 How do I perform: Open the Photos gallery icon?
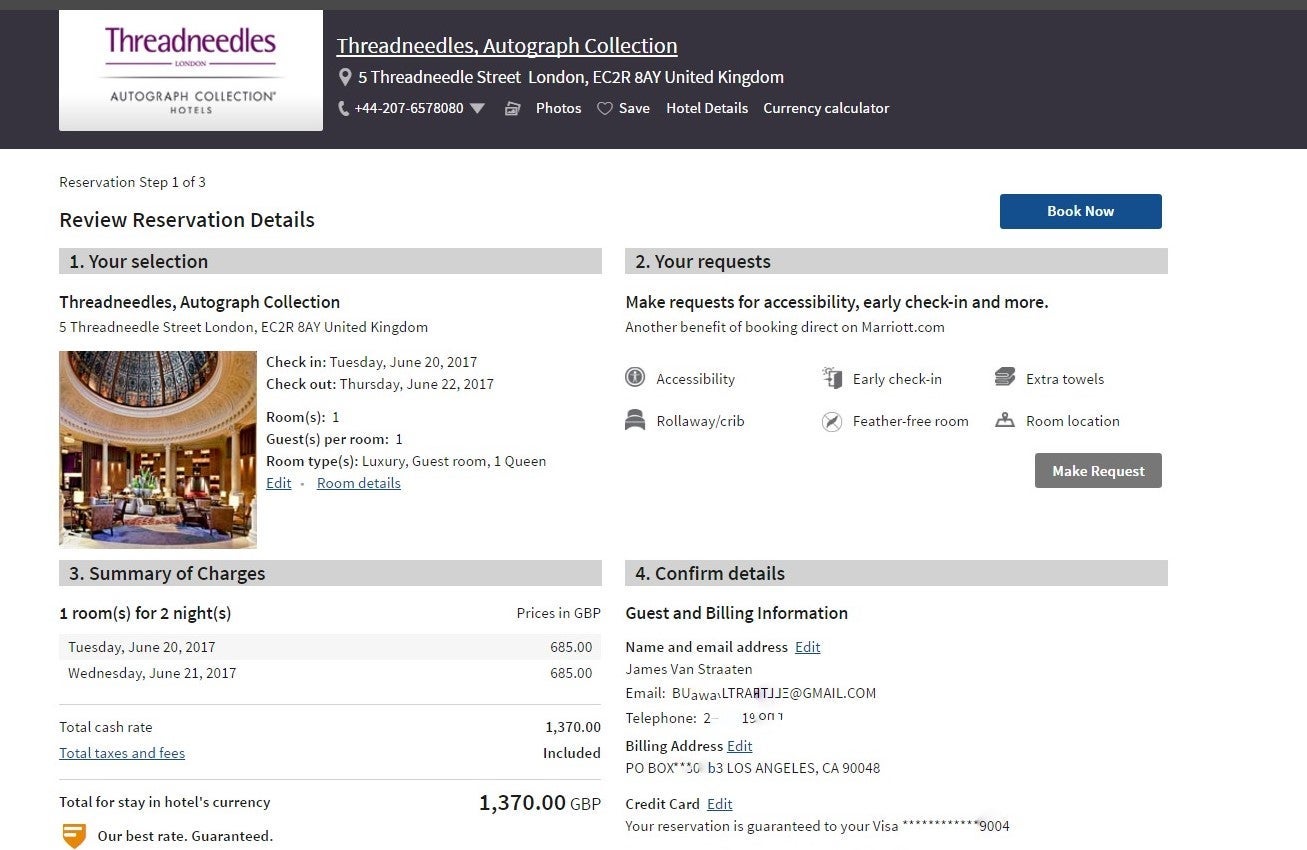[x=512, y=108]
